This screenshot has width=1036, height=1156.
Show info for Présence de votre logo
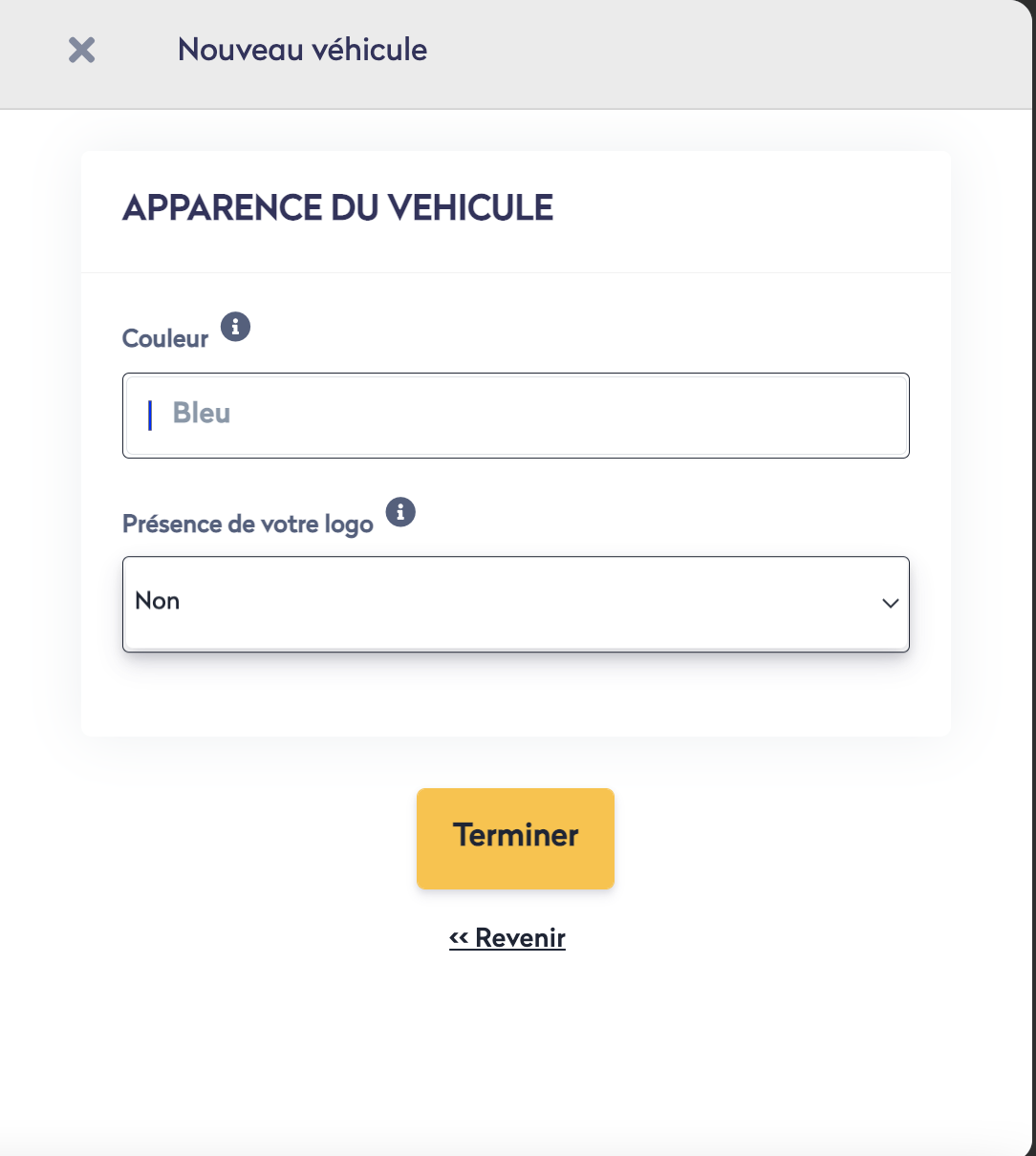coord(400,512)
